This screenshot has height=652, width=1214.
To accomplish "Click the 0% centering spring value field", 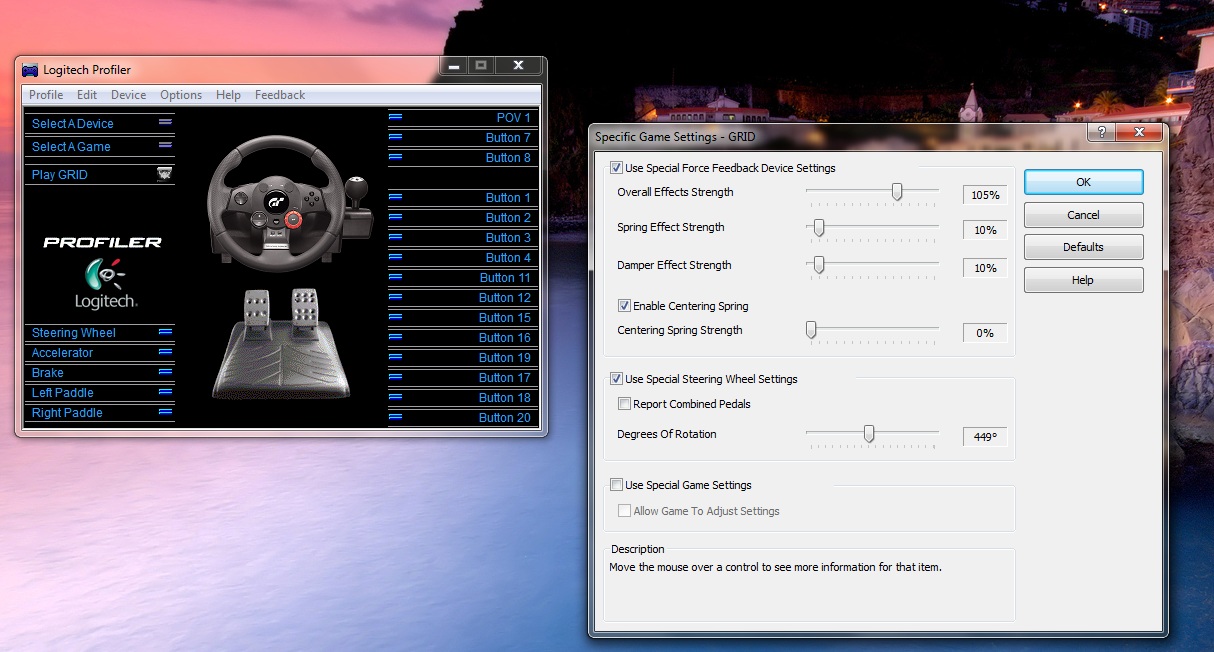I will 985,333.
